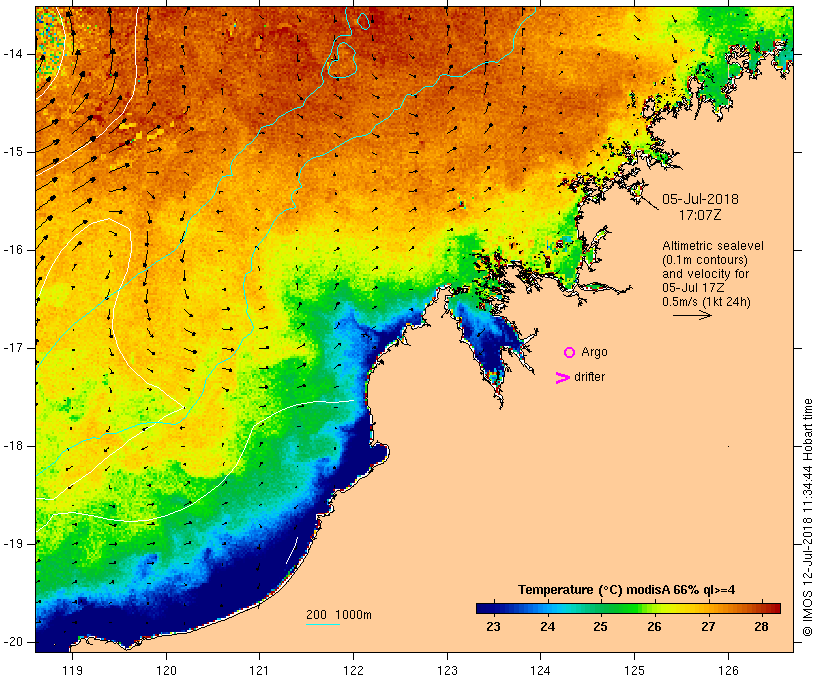The image size is (820, 680).
Task: Click the longitude label 124
Action: tap(540, 671)
